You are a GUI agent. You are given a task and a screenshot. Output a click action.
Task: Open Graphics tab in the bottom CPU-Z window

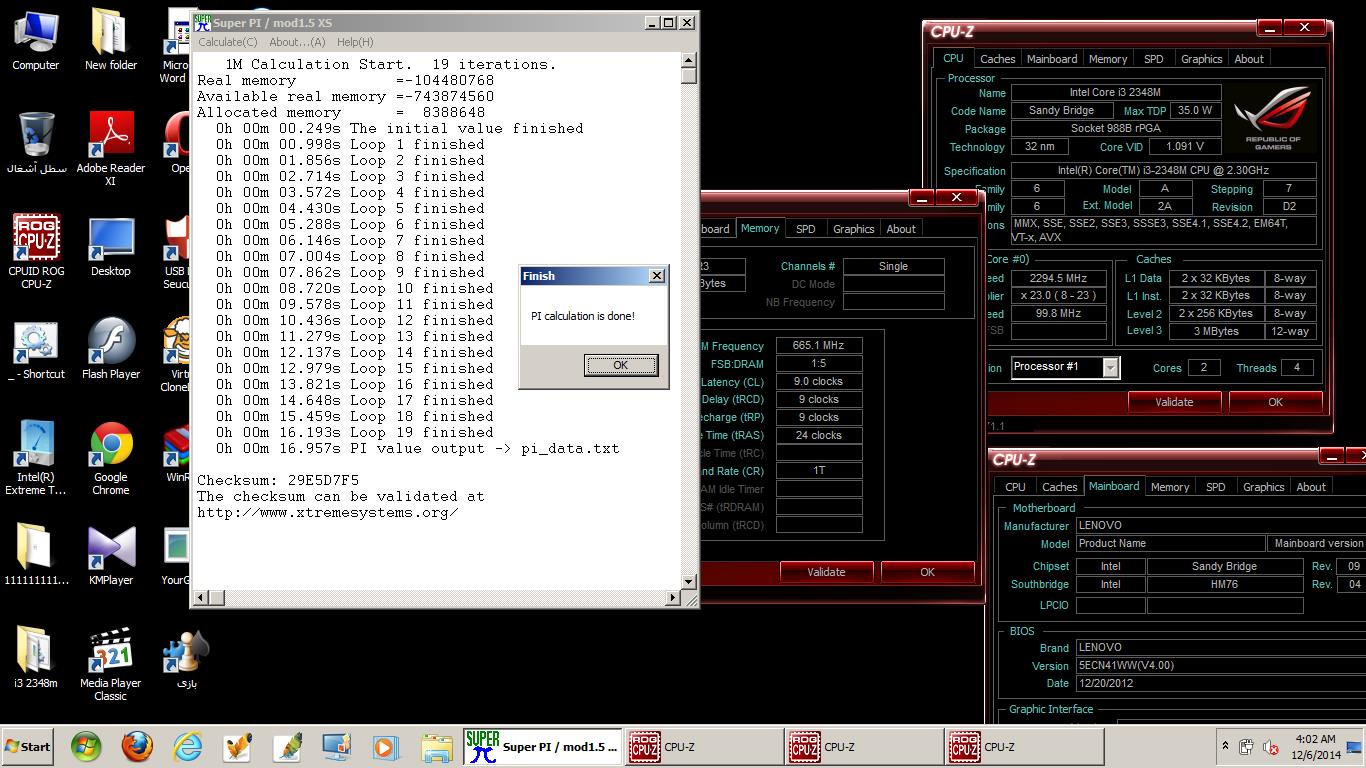(1263, 487)
